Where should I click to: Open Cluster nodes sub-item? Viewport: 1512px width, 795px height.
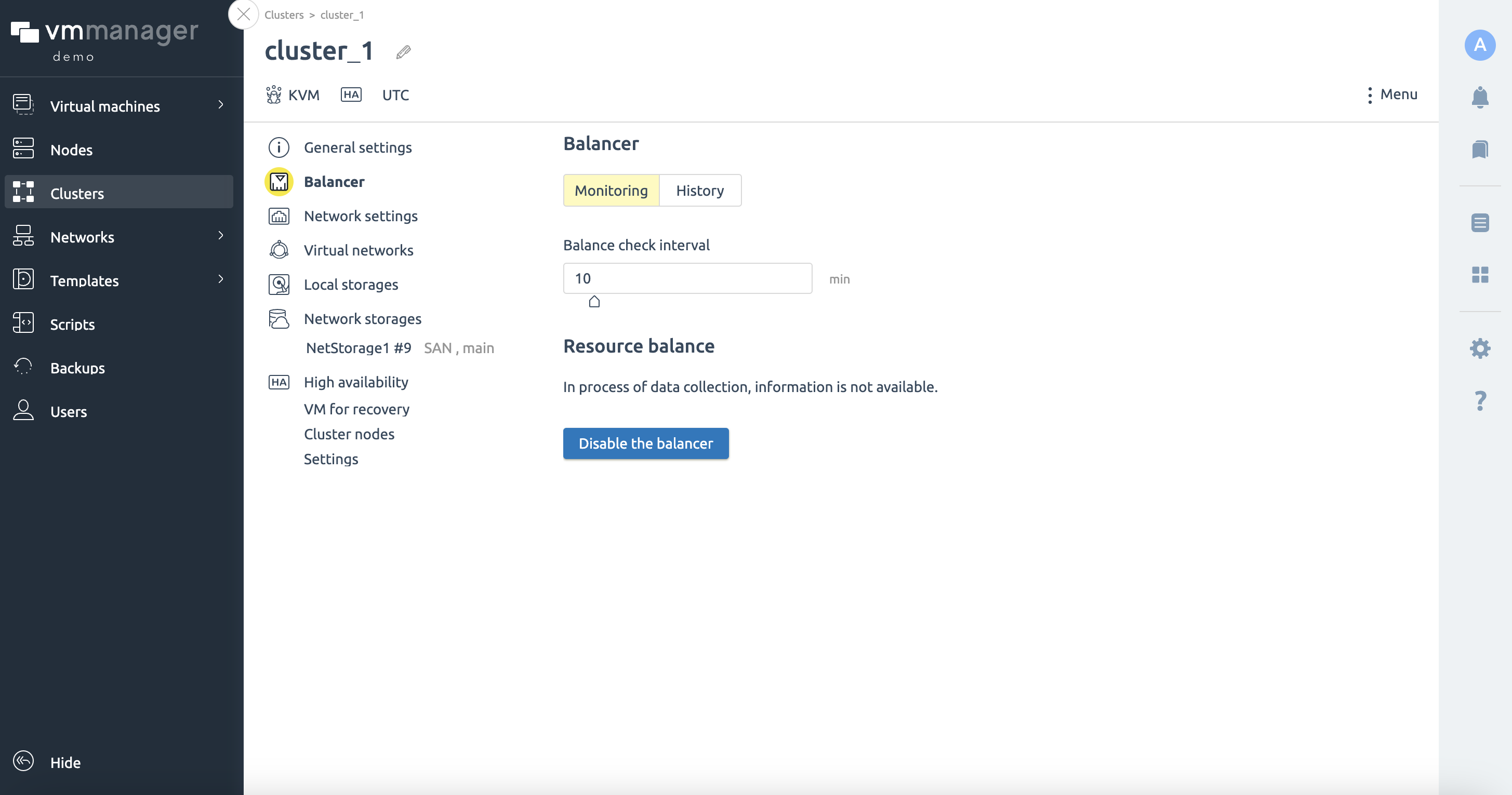coord(349,434)
